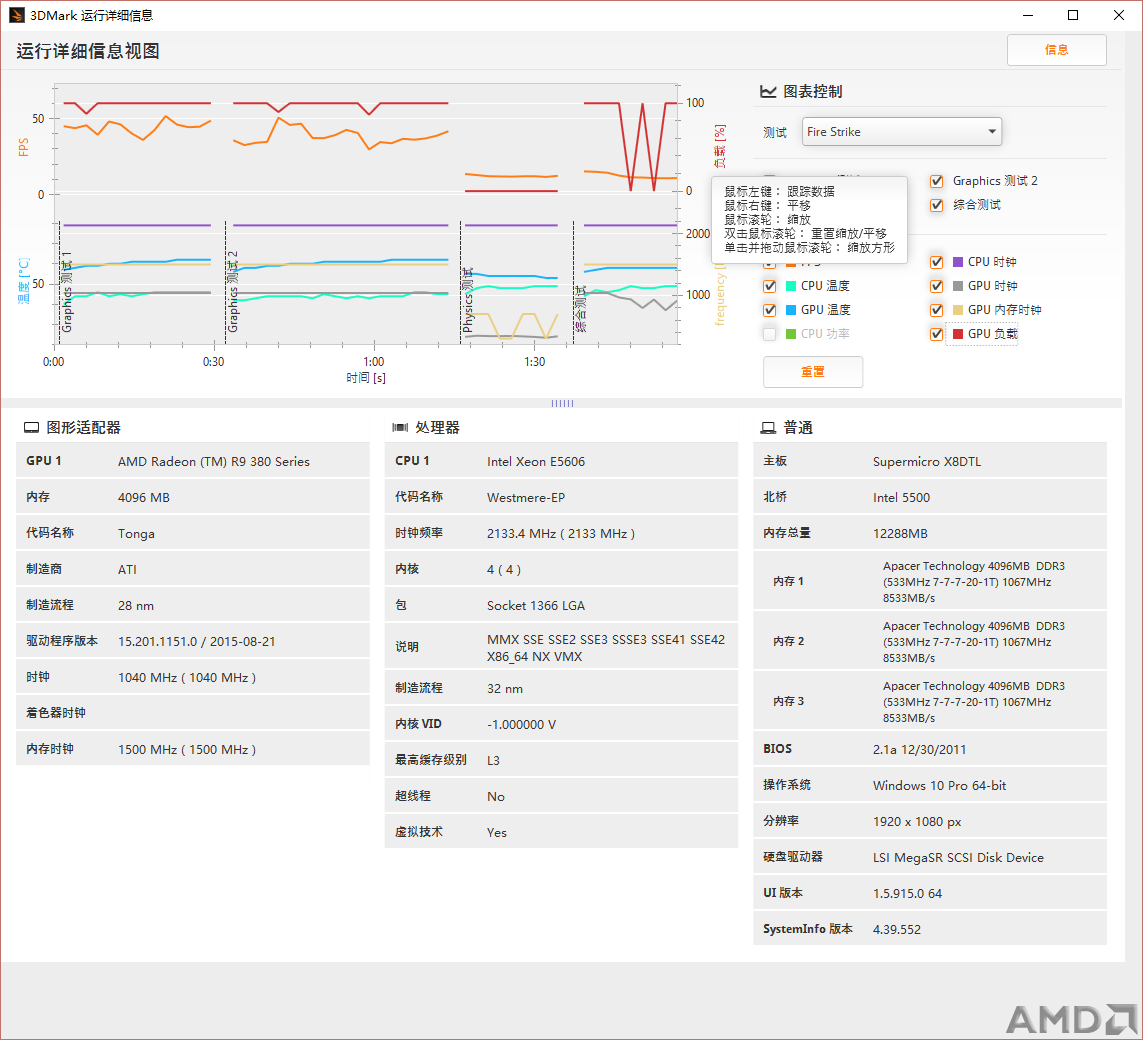Click the OS value Windows 10 Pro 64-bit

pos(940,786)
